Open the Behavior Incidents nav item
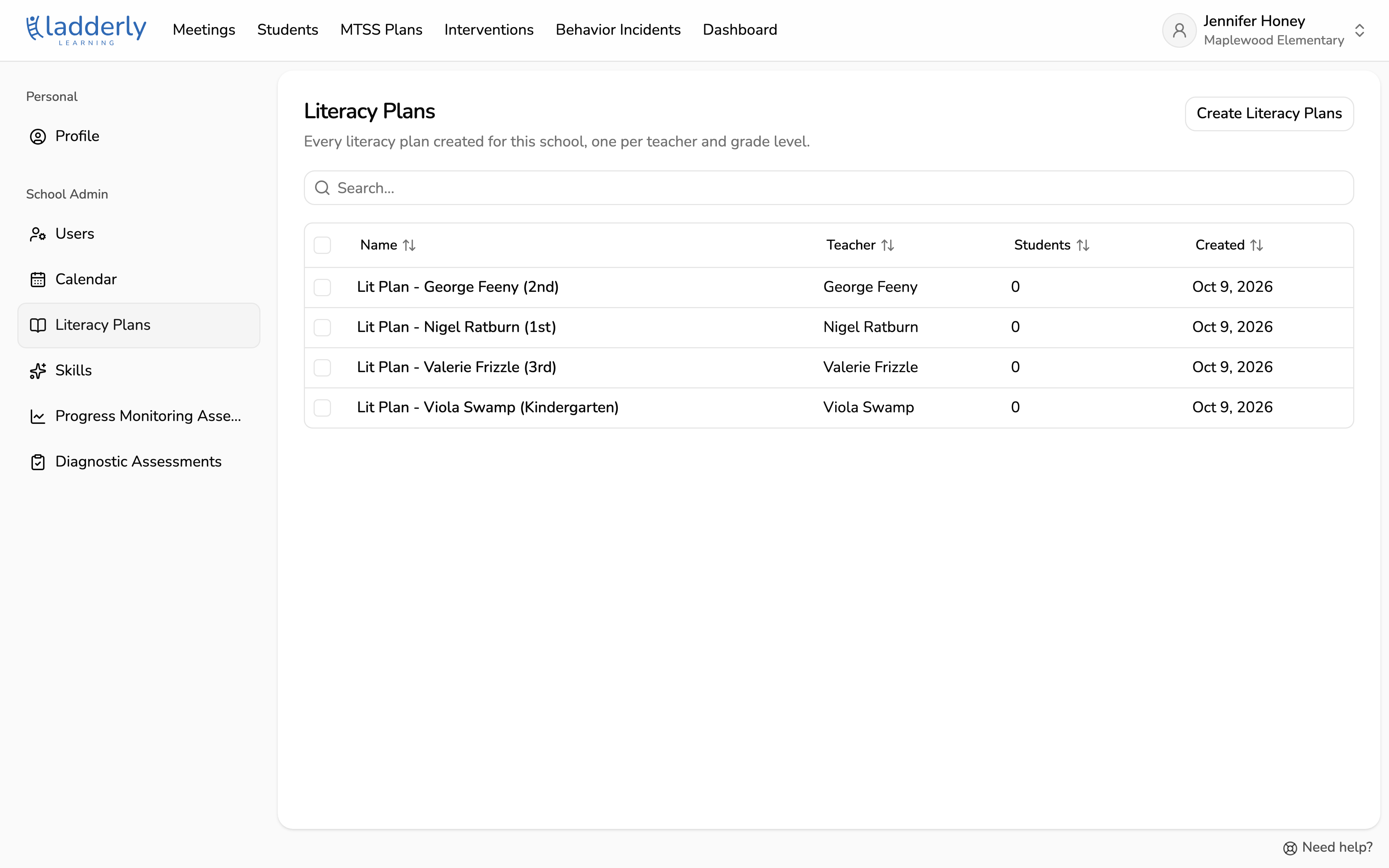The image size is (1389, 868). pyautogui.click(x=618, y=30)
